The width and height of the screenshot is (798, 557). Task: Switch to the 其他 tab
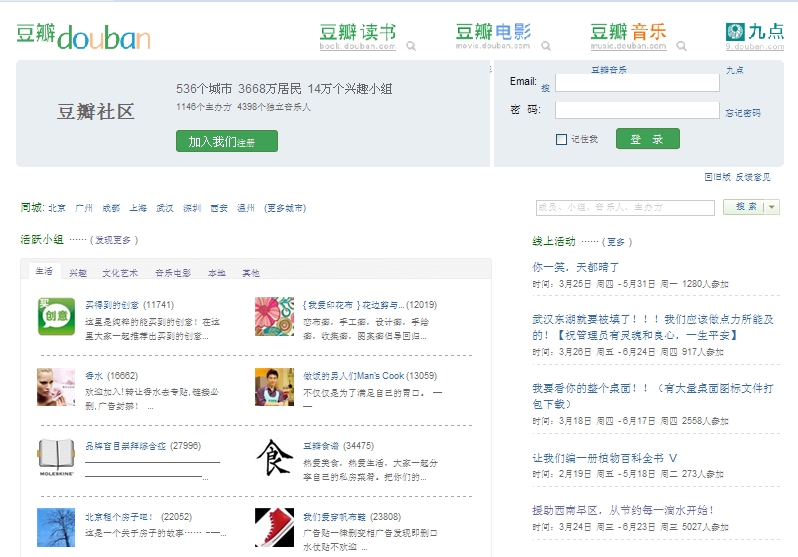(x=251, y=273)
